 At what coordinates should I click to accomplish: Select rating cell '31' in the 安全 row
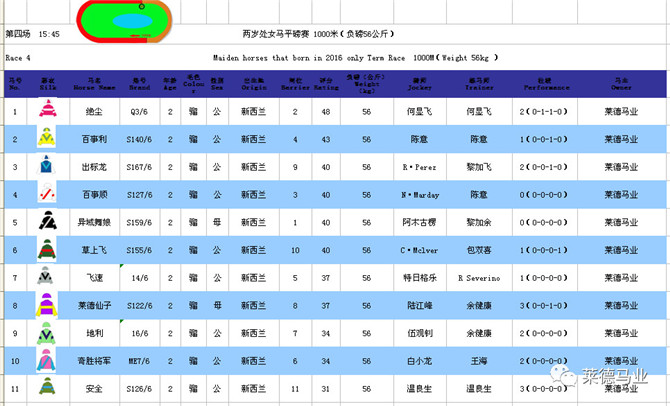[326, 389]
